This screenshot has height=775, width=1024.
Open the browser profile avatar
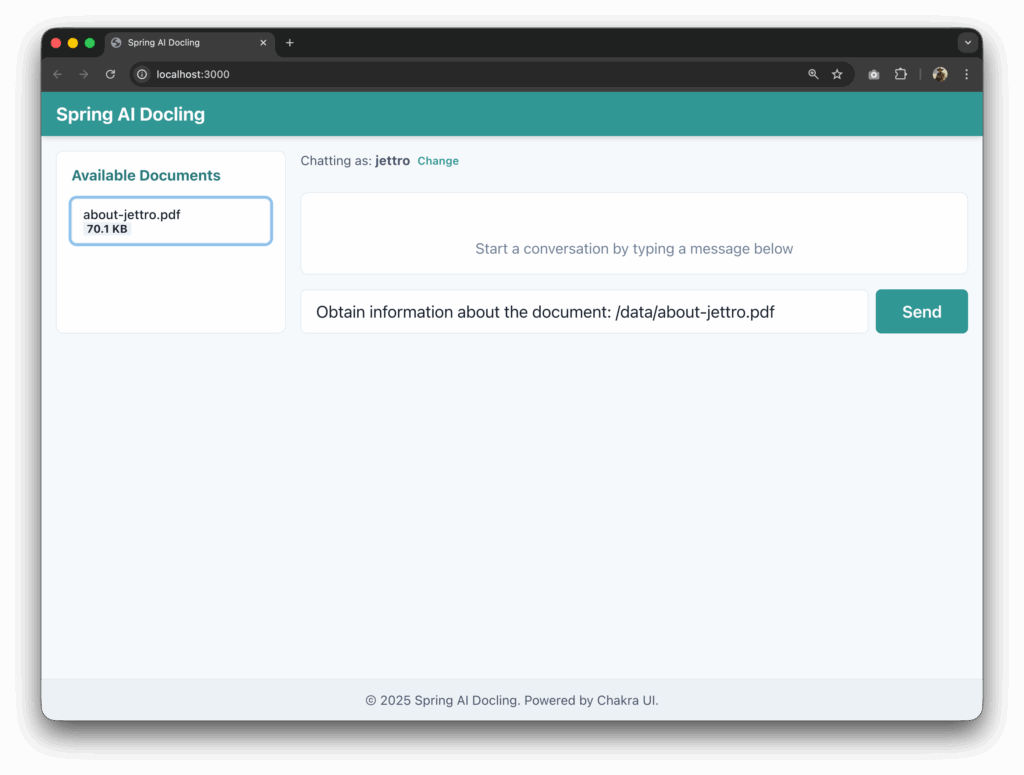938,74
